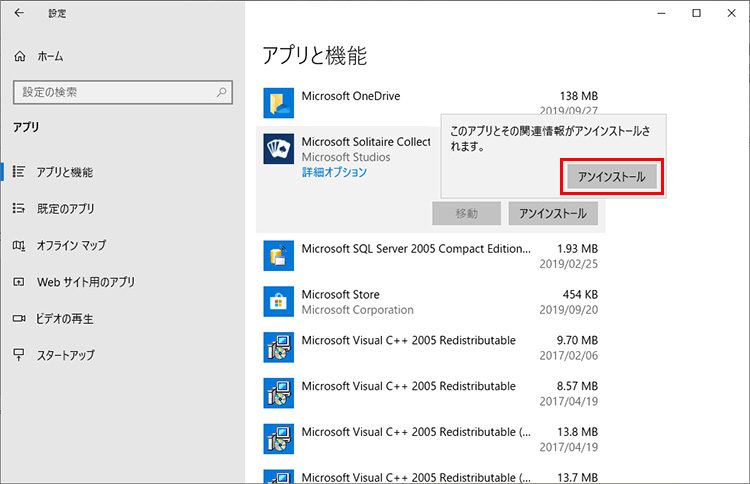Open Web サイト用のアプリ section
Viewport: 750px width, 484px height.
click(85, 282)
